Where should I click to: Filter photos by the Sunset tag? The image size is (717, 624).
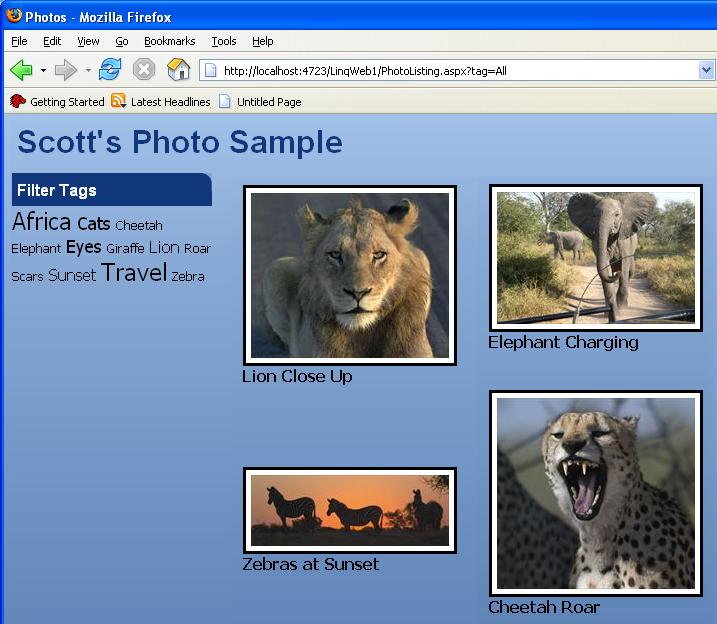pyautogui.click(x=72, y=275)
